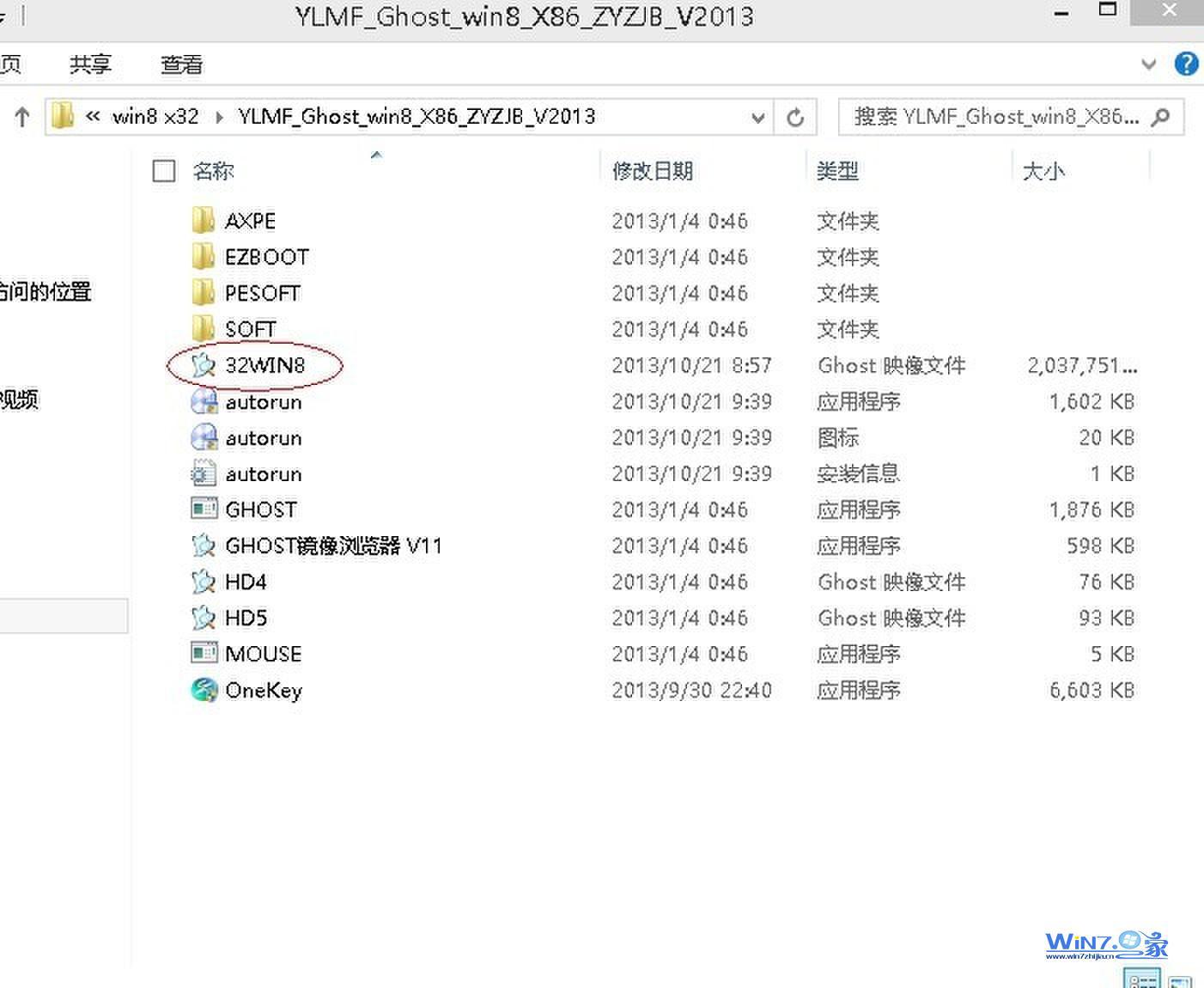Navigate to win8 x32 breadcrumb
Screen dimensions: 1204x988
click(x=155, y=116)
